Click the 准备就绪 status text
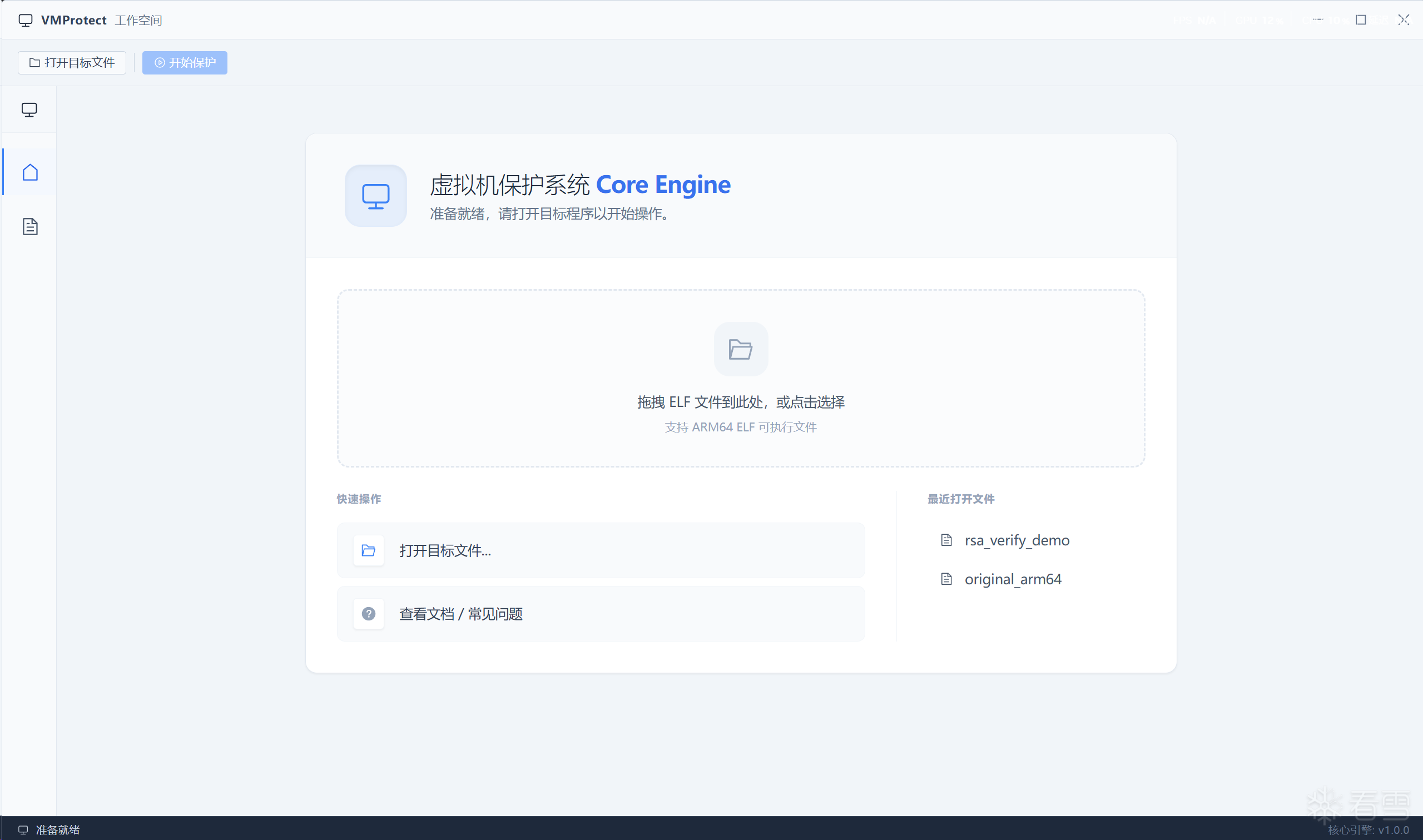Viewport: 1423px width, 840px height. 58,830
